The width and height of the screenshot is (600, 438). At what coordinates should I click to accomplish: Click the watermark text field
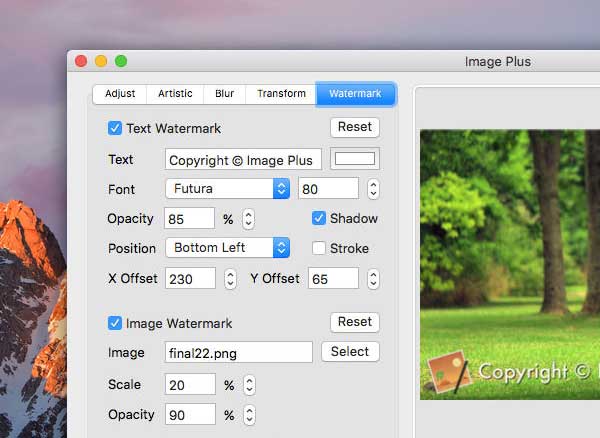pyautogui.click(x=243, y=159)
